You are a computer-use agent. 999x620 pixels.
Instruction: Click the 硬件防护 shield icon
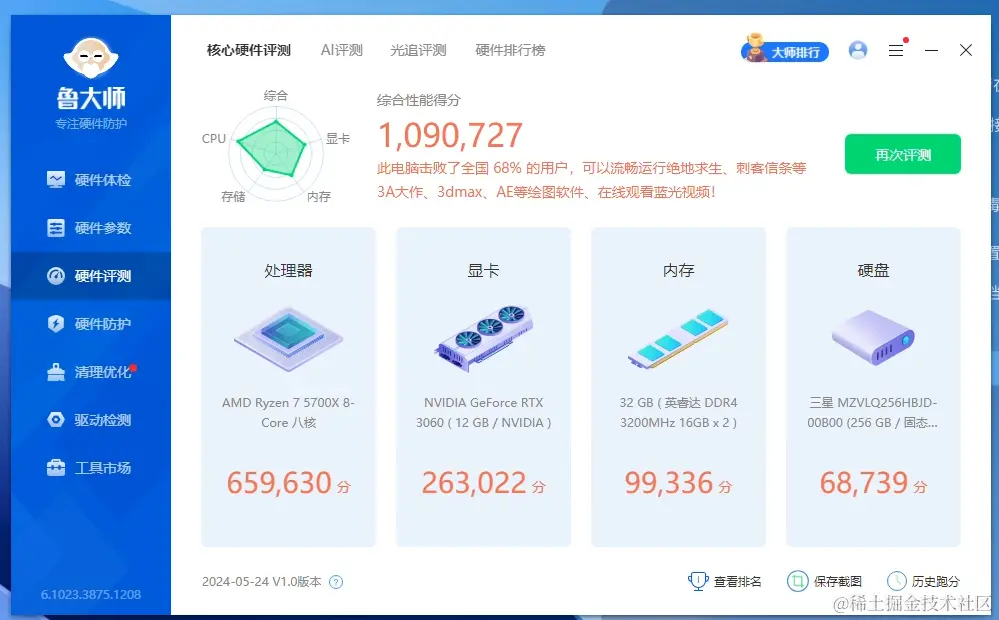[56, 324]
